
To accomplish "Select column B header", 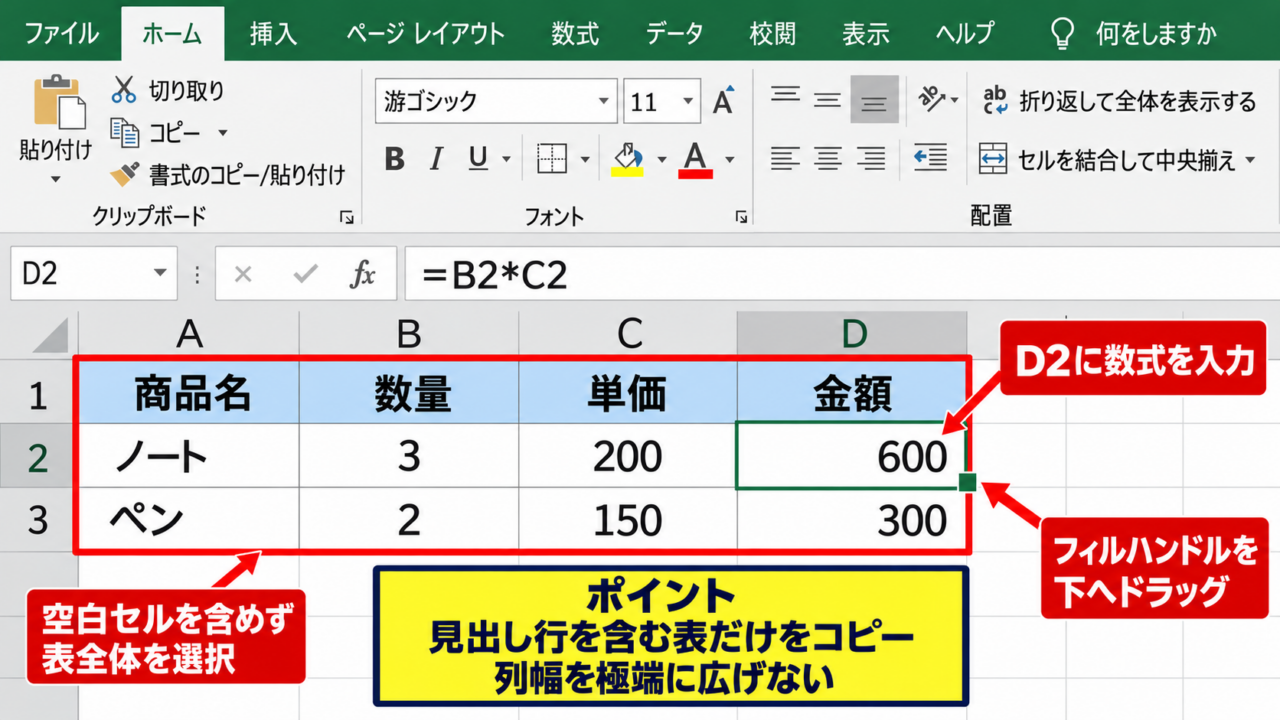I will [408, 334].
